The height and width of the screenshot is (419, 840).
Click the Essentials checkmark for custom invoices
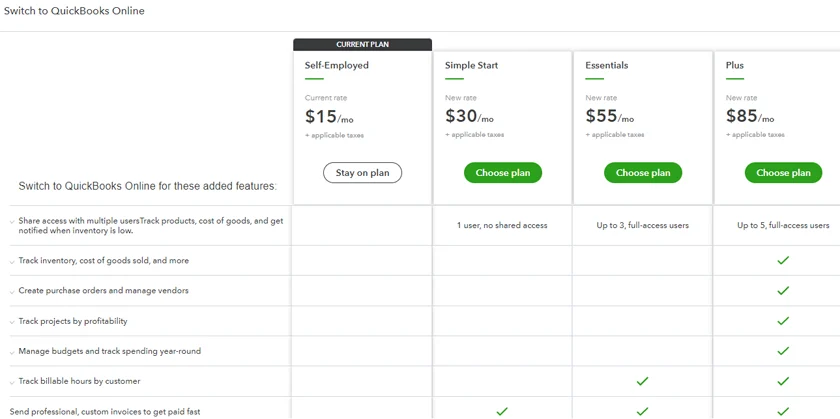tap(642, 411)
